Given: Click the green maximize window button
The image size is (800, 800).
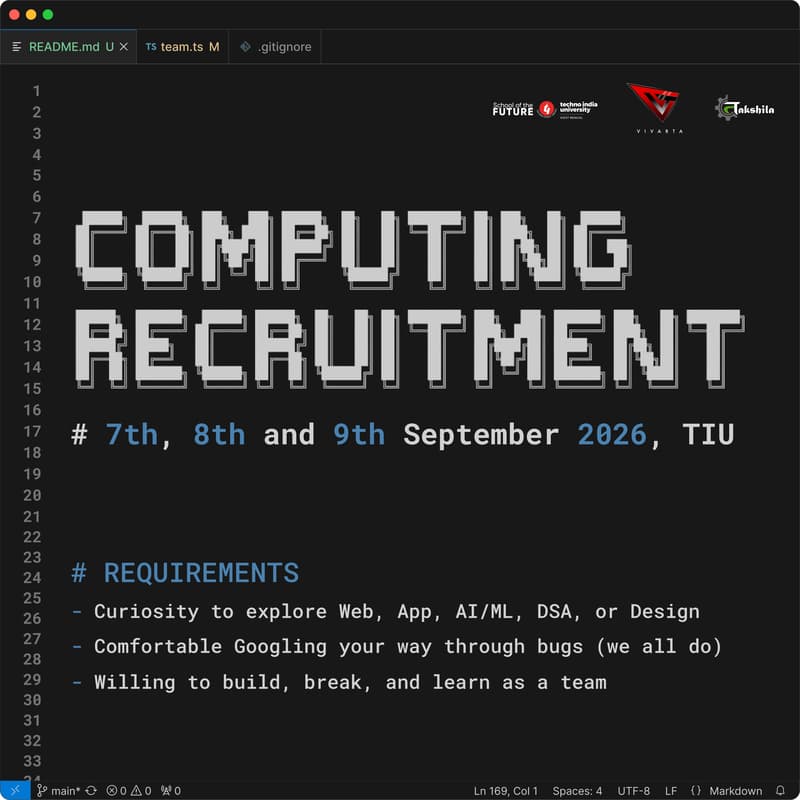Looking at the screenshot, I should pyautogui.click(x=48, y=14).
